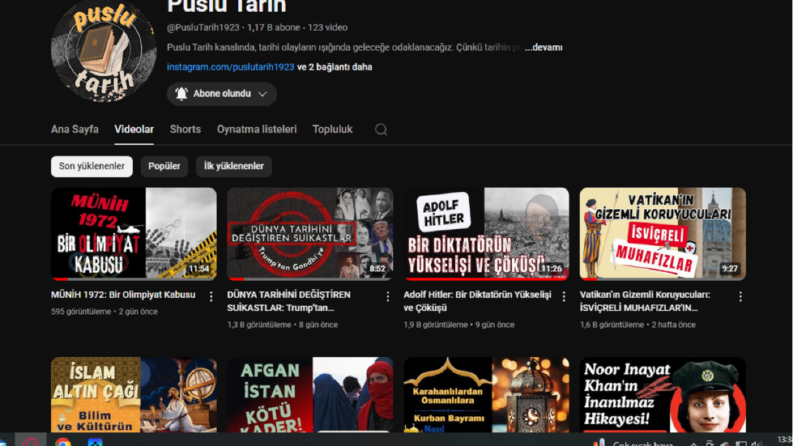Click '1,6 B görüntüleme • 2 hafta önce' text

tap(638, 325)
